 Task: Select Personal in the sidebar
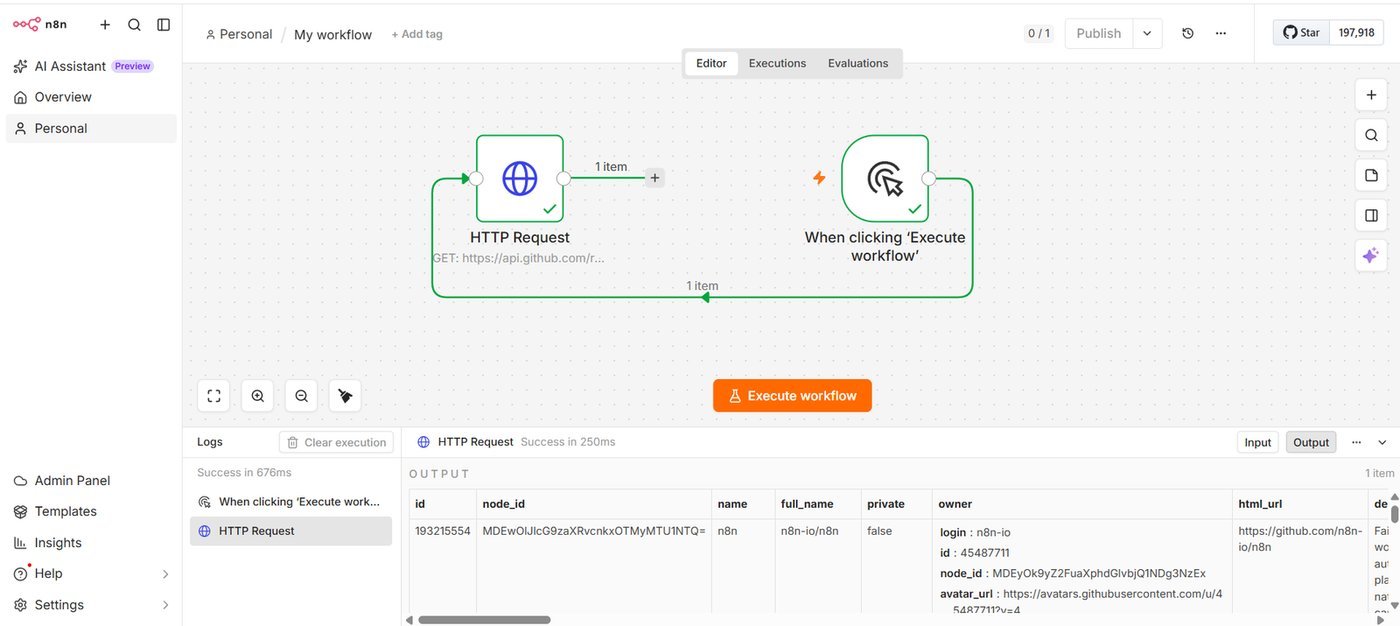tap(91, 128)
